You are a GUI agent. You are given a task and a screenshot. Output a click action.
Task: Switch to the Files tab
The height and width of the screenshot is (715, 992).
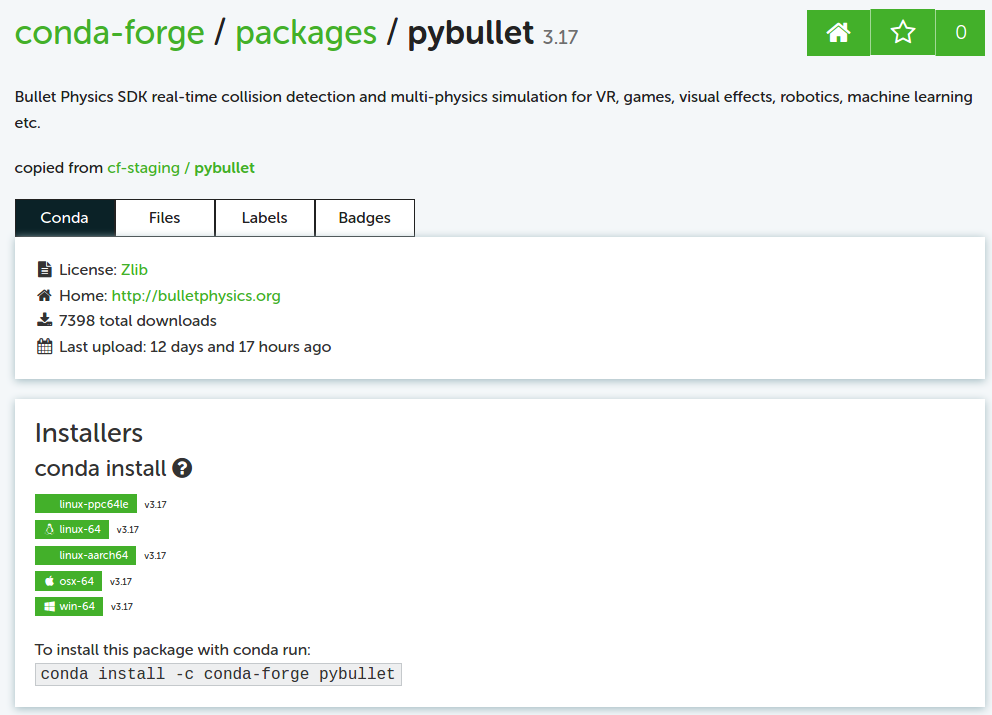164,217
